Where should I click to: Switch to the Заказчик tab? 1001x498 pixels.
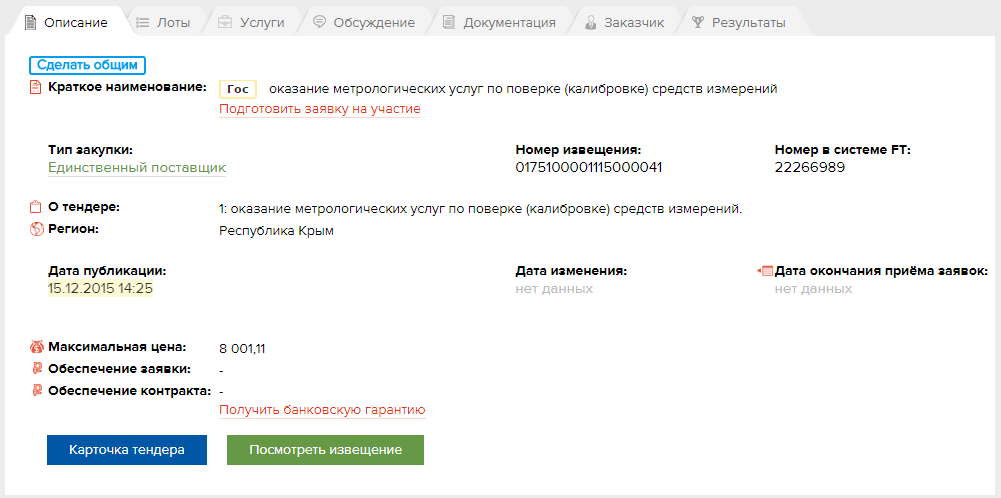(626, 22)
